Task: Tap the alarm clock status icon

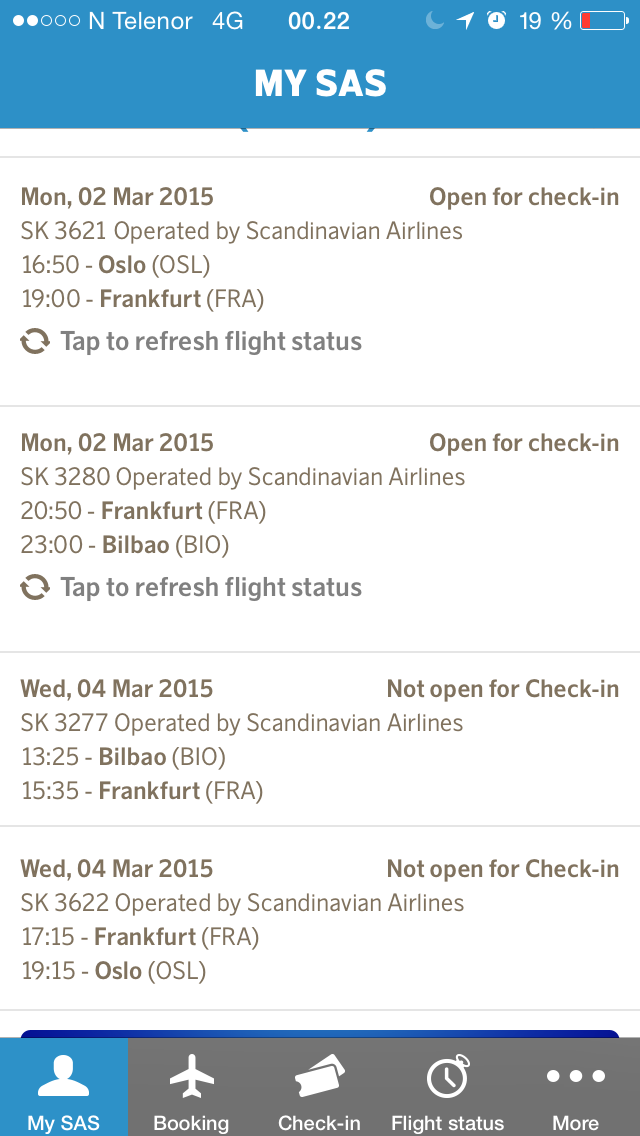Action: [496, 21]
